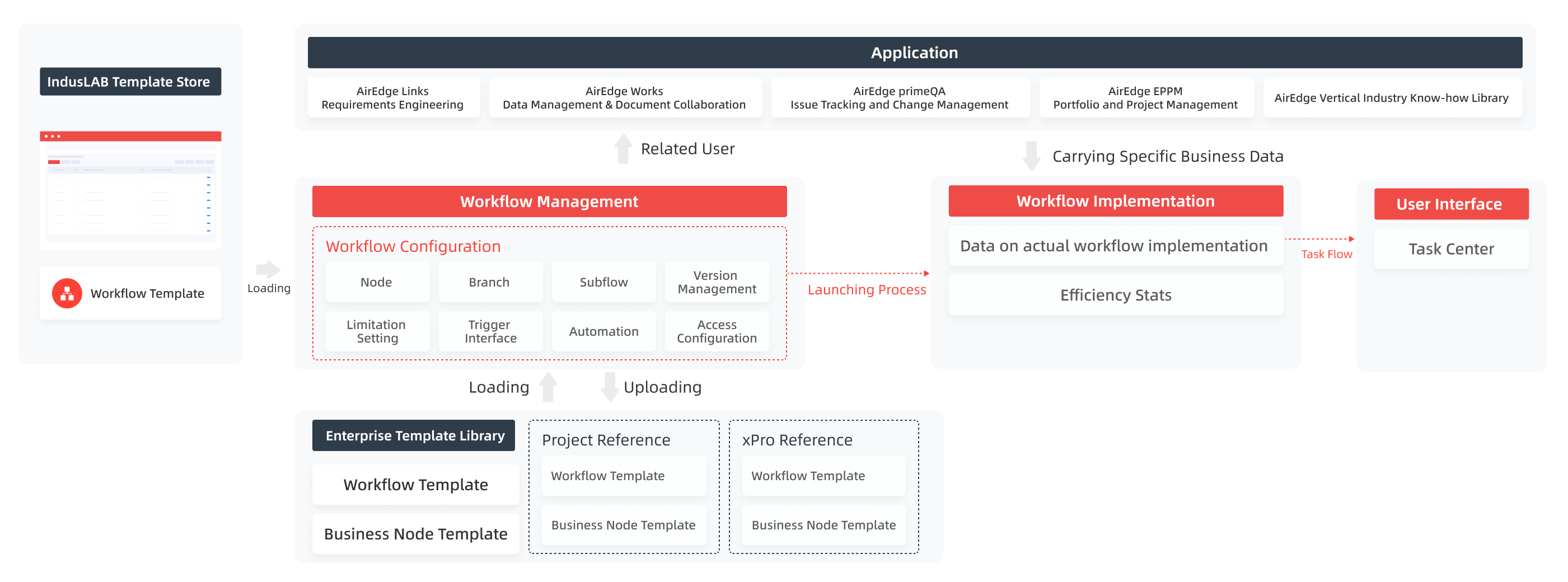The height and width of the screenshot is (582, 1568).
Task: Open AirEdge primeQA Issue Tracking card
Action: 900,97
